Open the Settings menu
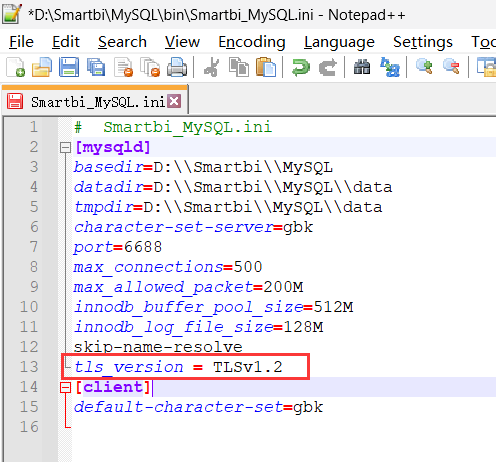 (x=423, y=42)
